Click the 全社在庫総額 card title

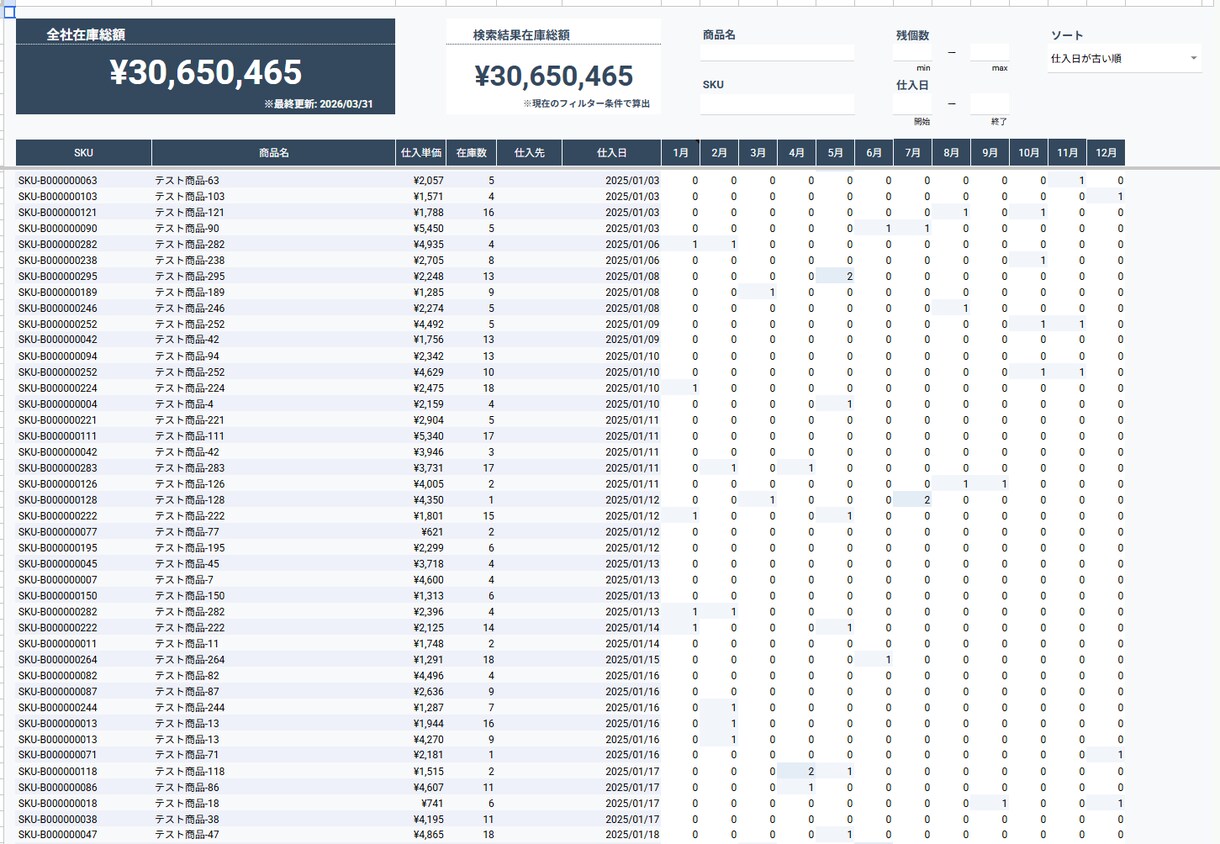pyautogui.click(x=86, y=35)
